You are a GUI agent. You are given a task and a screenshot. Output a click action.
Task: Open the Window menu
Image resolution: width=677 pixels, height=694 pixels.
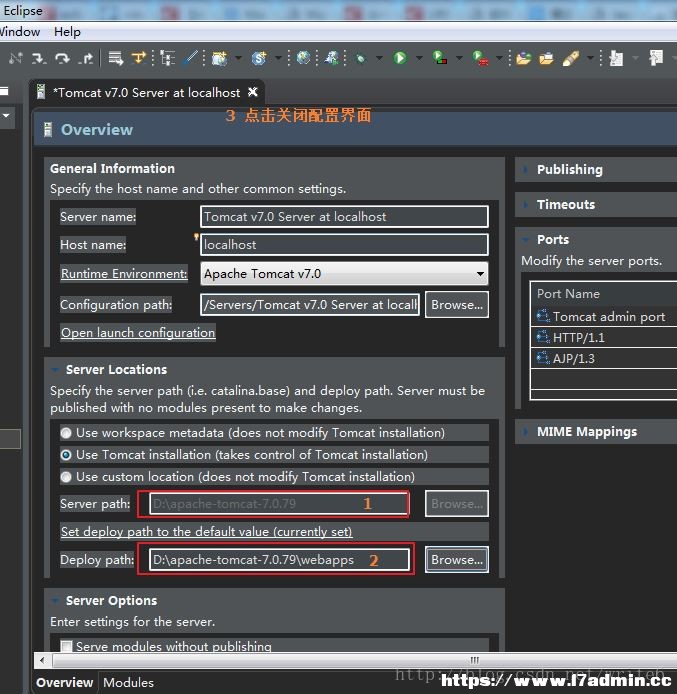pyautogui.click(x=19, y=32)
